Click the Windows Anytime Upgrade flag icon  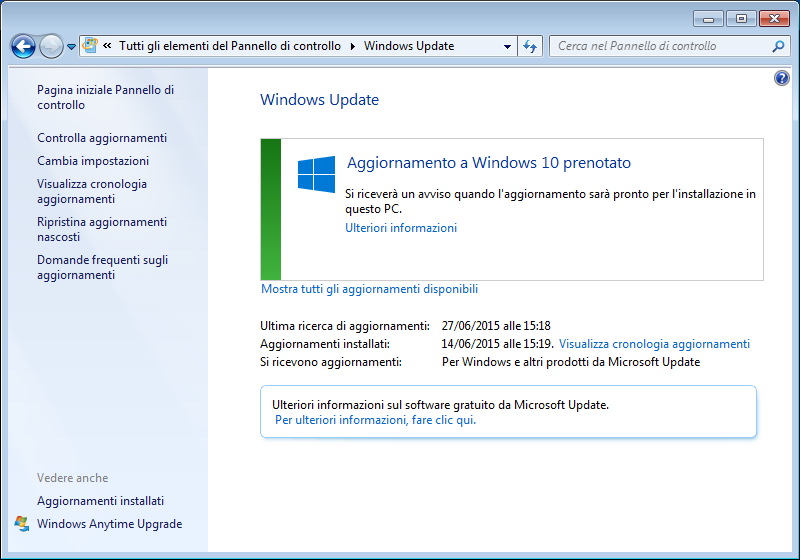(22, 524)
